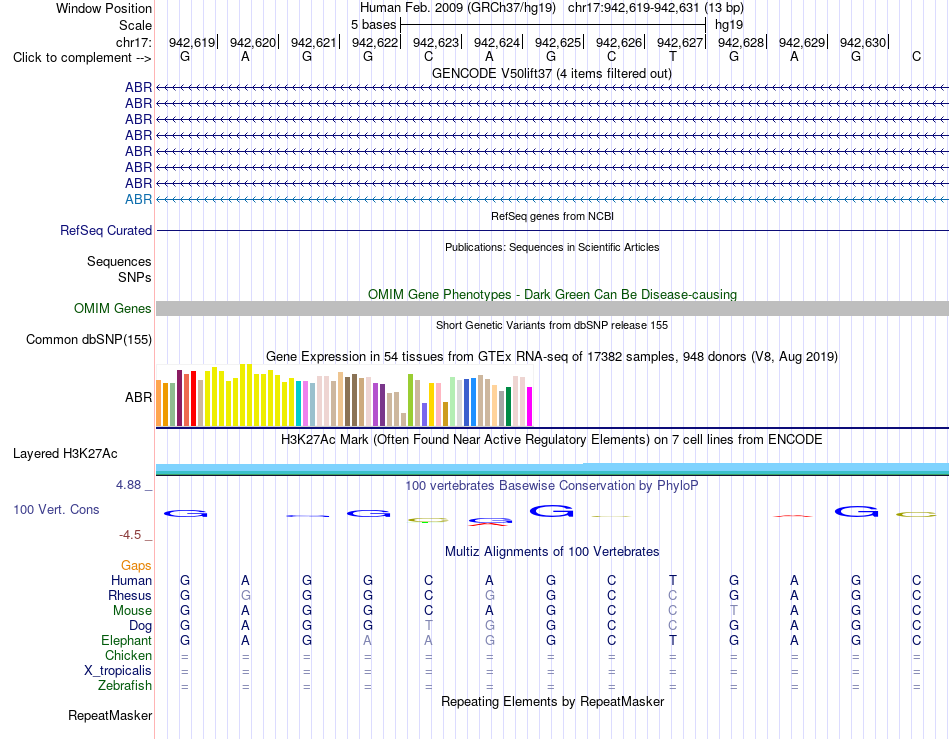Click the Rhesus species label
The height and width of the screenshot is (739, 950).
click(x=130, y=595)
